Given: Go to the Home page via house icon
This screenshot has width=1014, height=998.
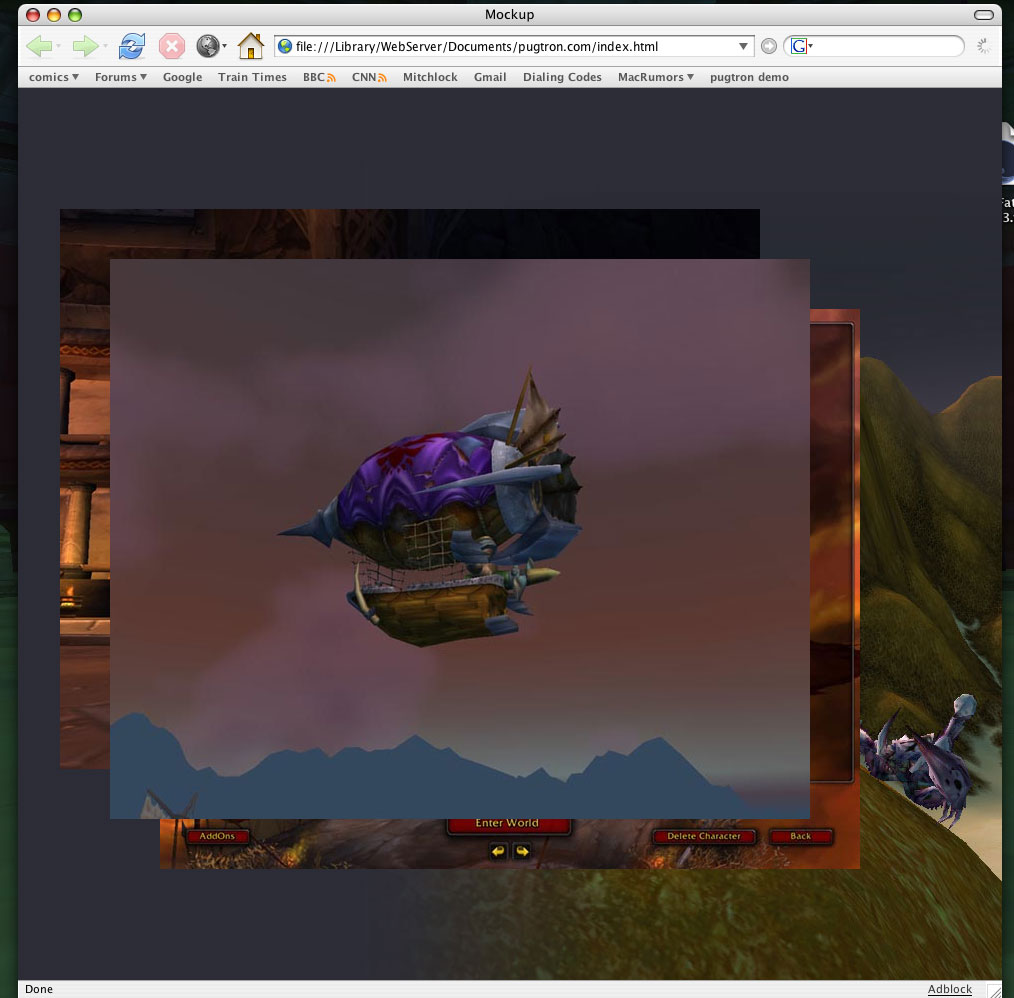Looking at the screenshot, I should pyautogui.click(x=250, y=46).
